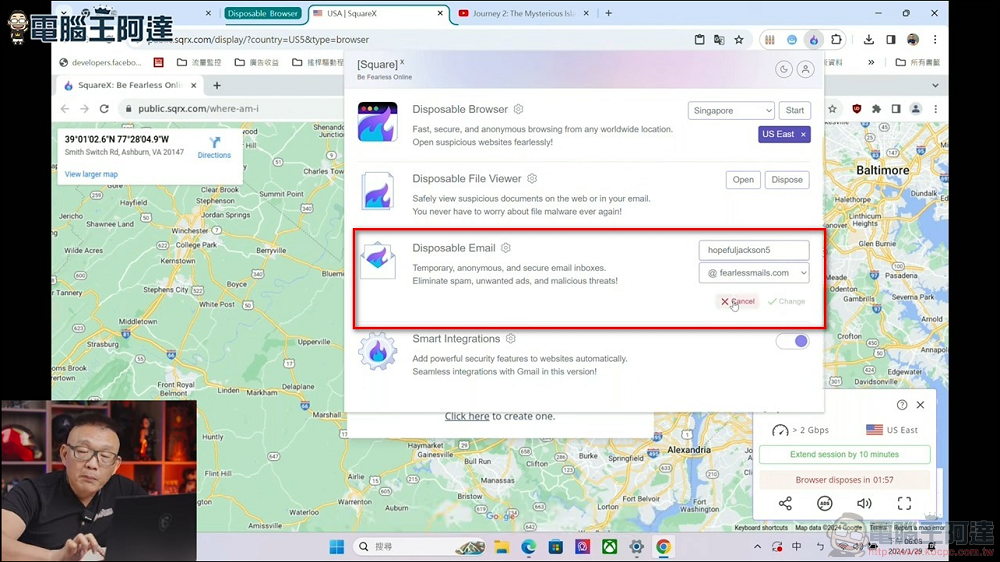Open the ad blocker shield icon in inner browser
Viewport: 1000px width, 562px height.
tap(857, 109)
